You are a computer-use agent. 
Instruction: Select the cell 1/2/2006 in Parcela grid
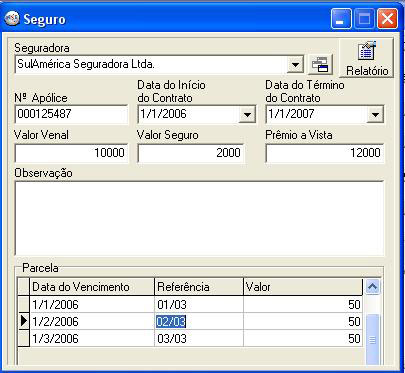(x=92, y=322)
